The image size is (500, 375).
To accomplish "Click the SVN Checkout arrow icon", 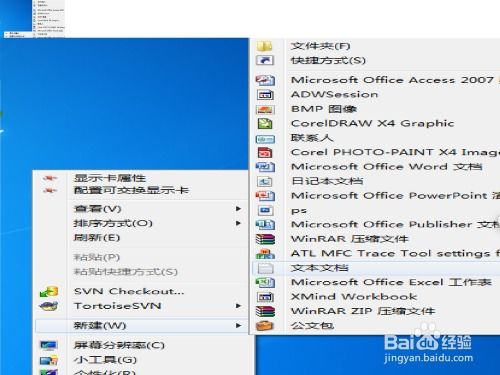I will pos(49,291).
